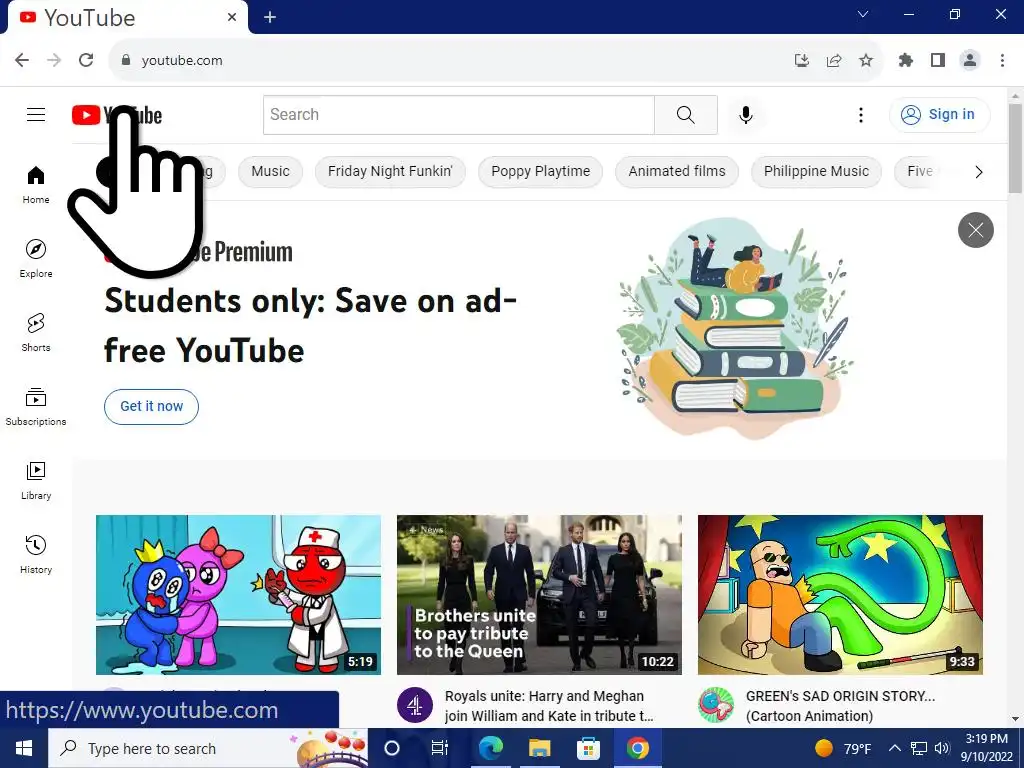
Task: Toggle the Chrome side panel
Action: (938, 61)
